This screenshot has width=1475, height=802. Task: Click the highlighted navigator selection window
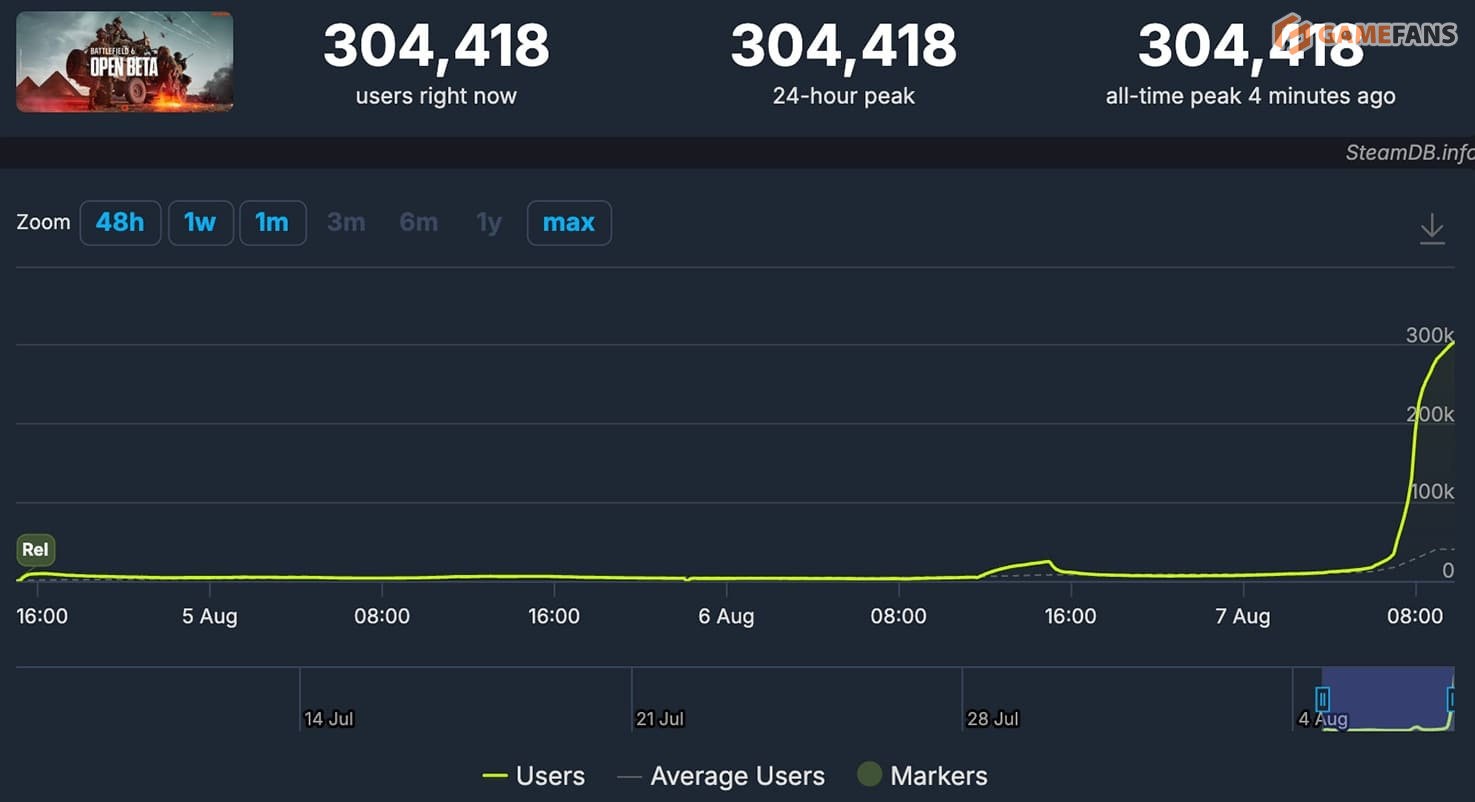[x=1388, y=698]
